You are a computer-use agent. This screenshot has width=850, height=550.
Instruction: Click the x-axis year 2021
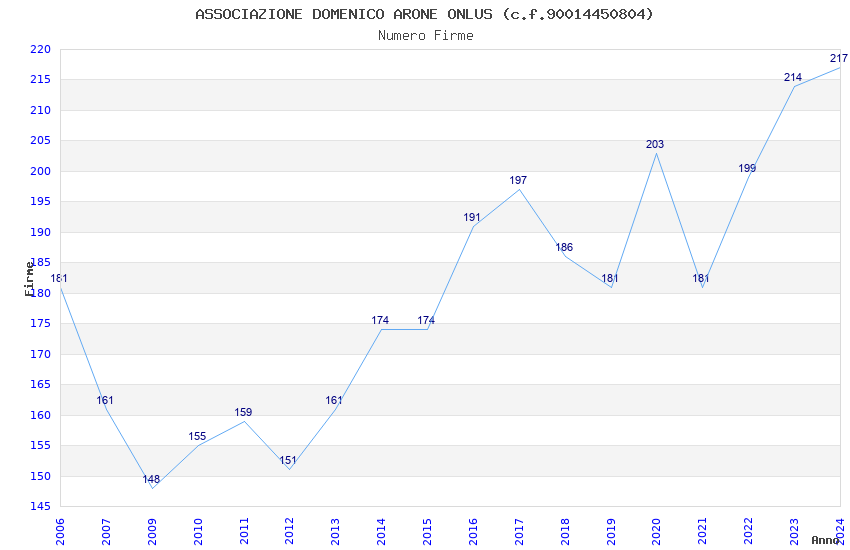click(x=703, y=532)
